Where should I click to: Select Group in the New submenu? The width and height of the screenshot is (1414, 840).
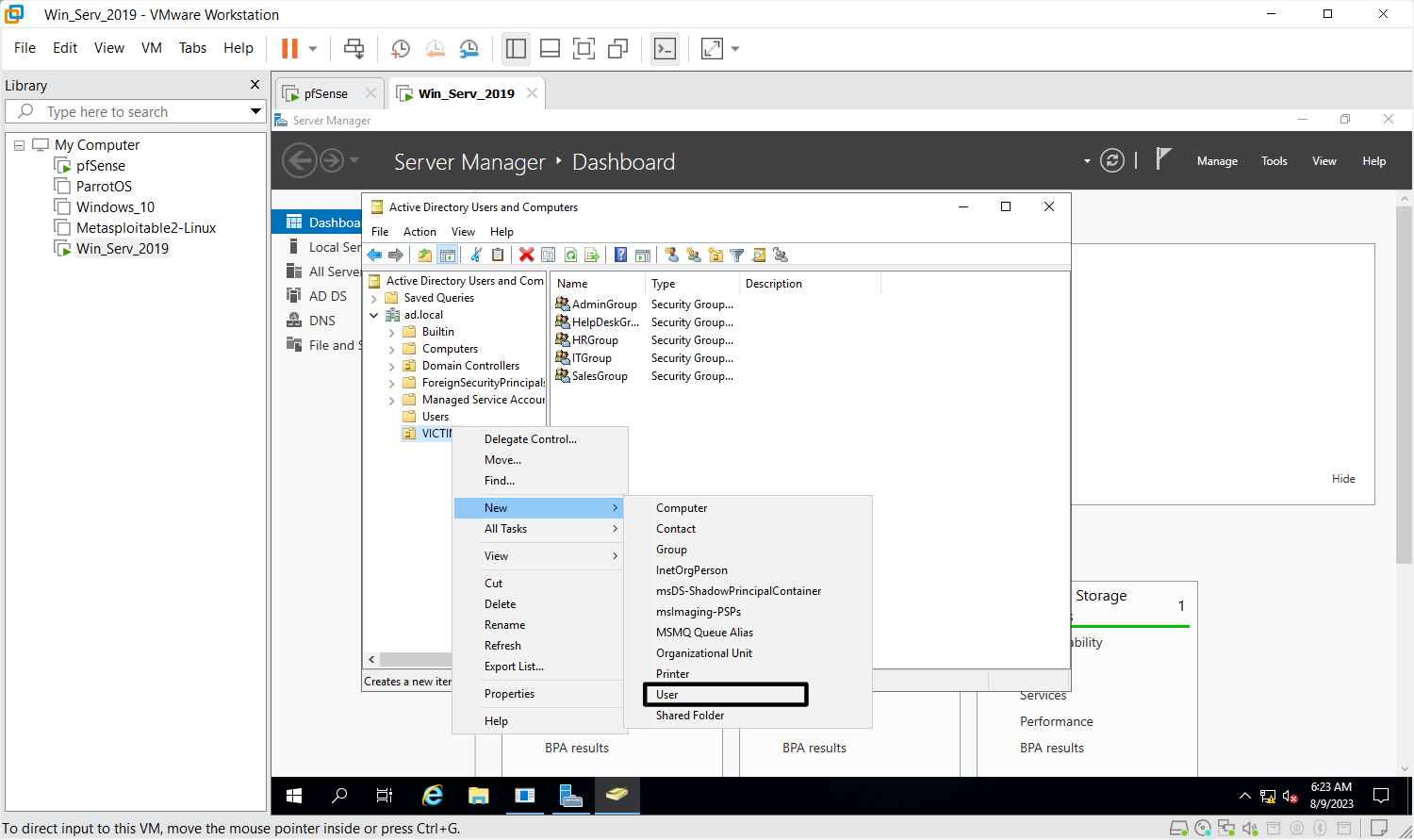click(671, 550)
